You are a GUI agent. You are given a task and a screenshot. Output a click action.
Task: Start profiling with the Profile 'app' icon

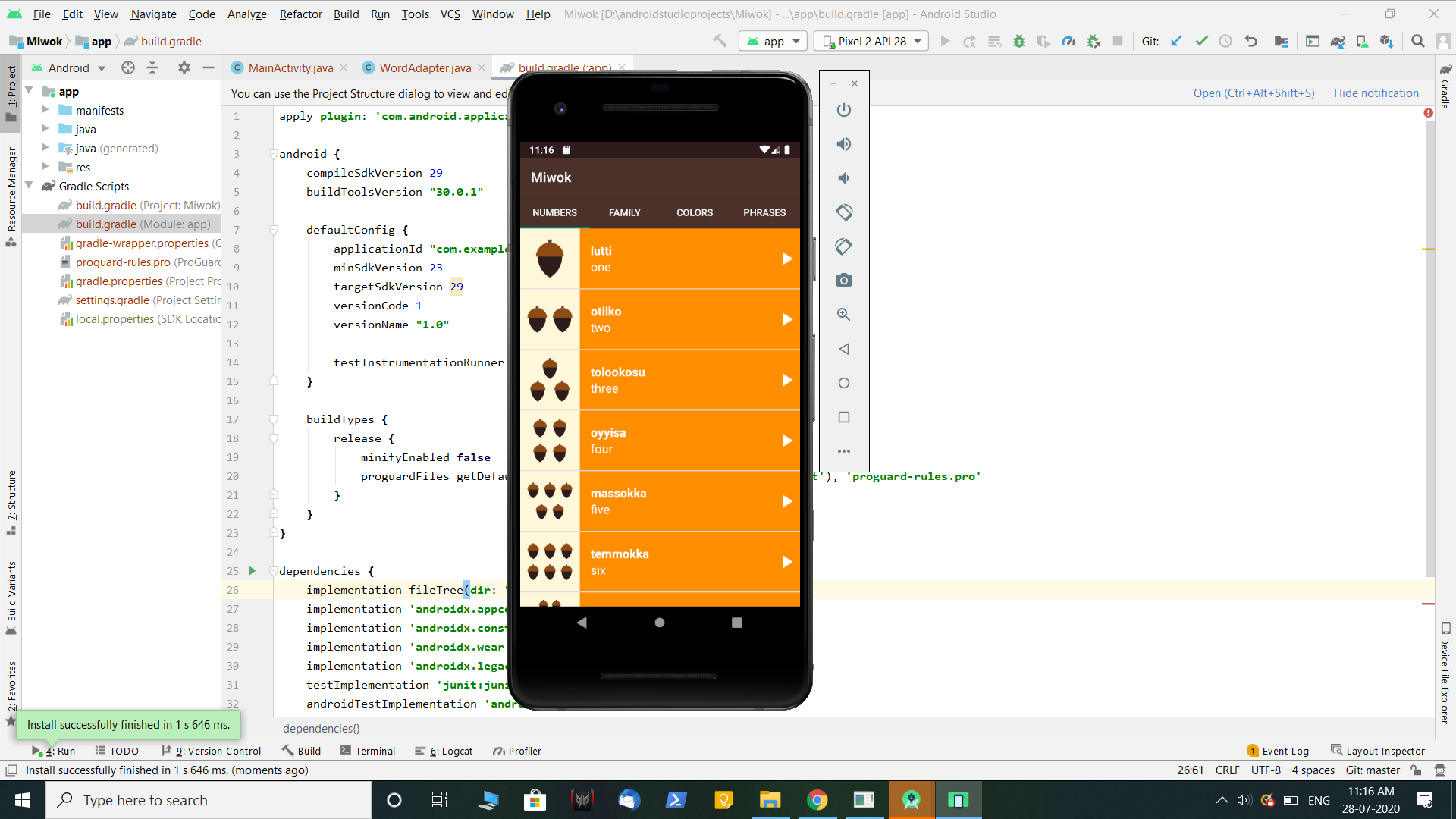coord(1068,42)
